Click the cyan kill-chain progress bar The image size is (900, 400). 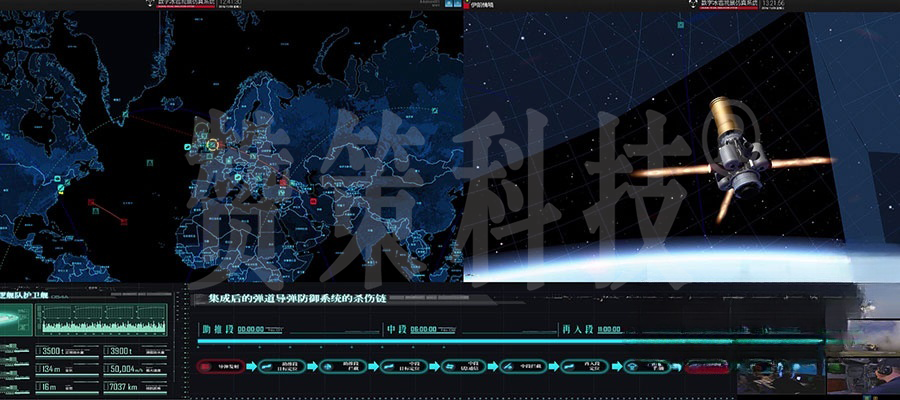point(500,341)
